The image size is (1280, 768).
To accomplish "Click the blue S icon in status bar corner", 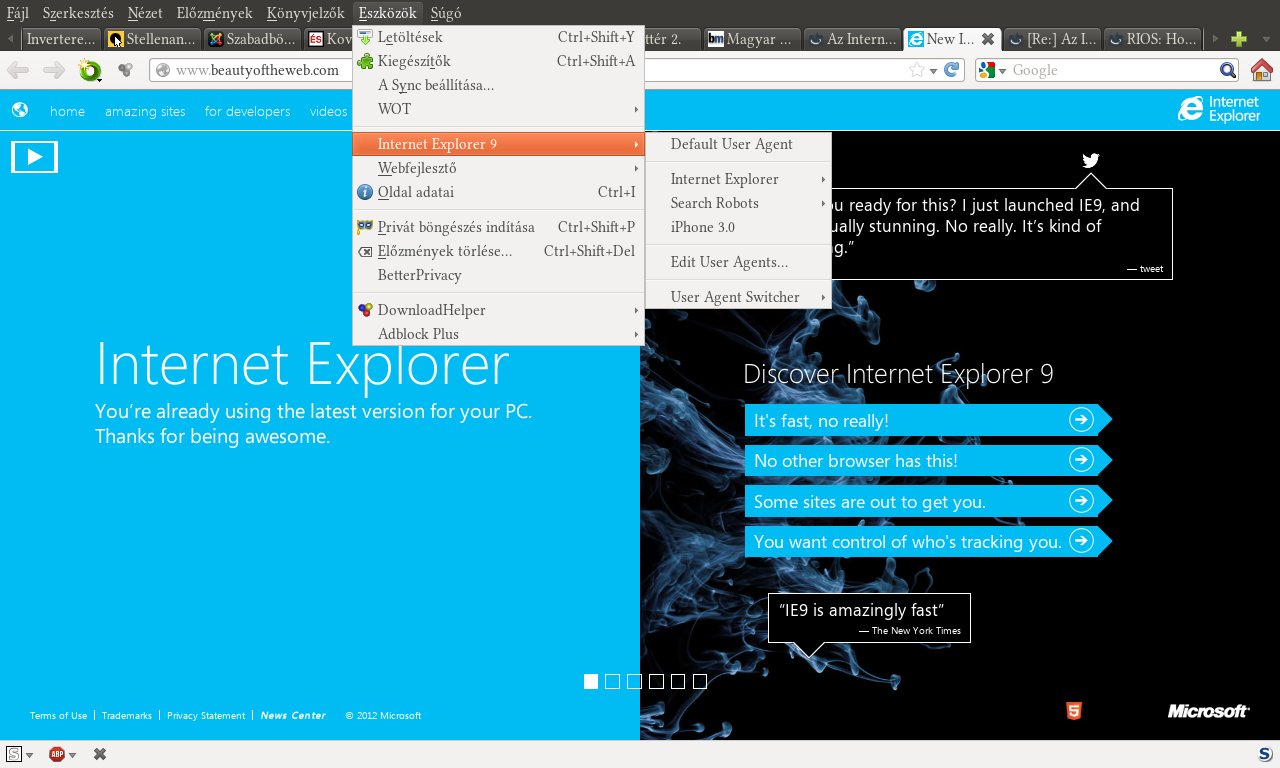I will pos(1265,754).
